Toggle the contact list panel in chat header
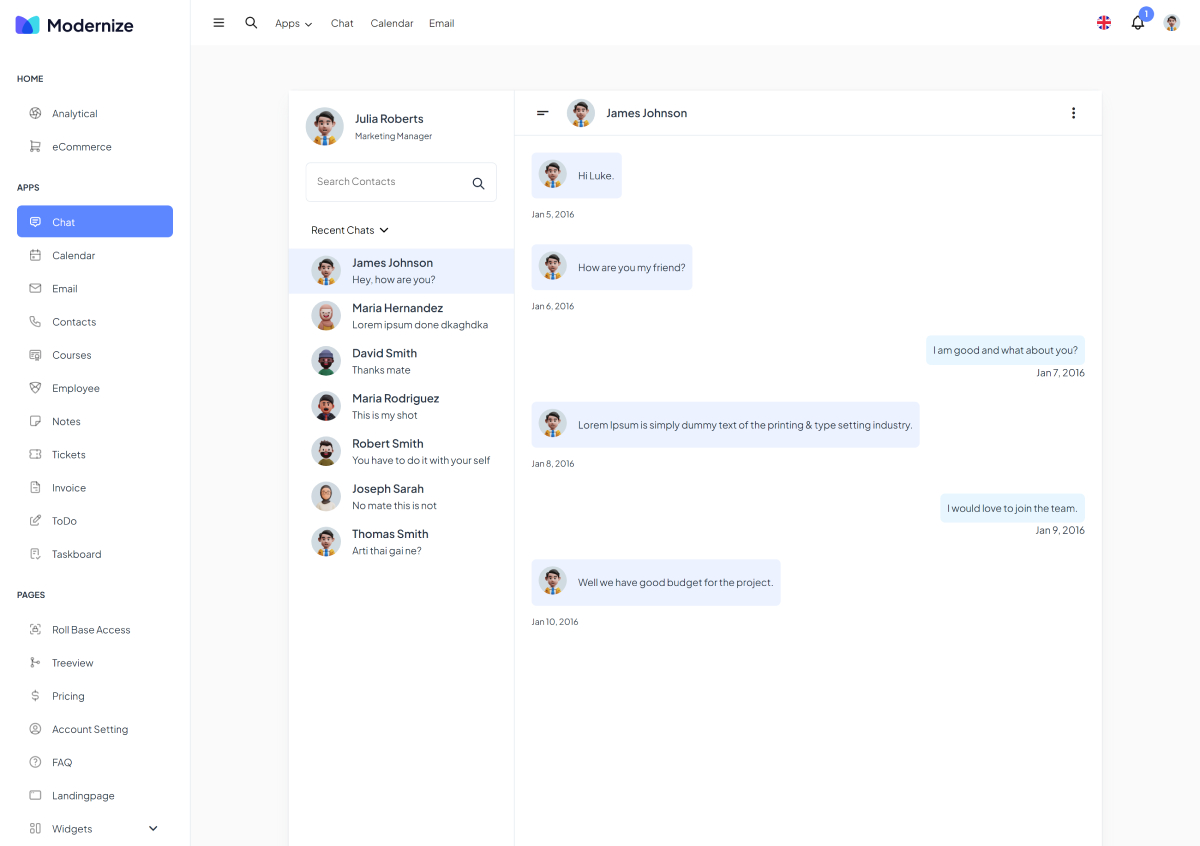1200x846 pixels. [543, 113]
